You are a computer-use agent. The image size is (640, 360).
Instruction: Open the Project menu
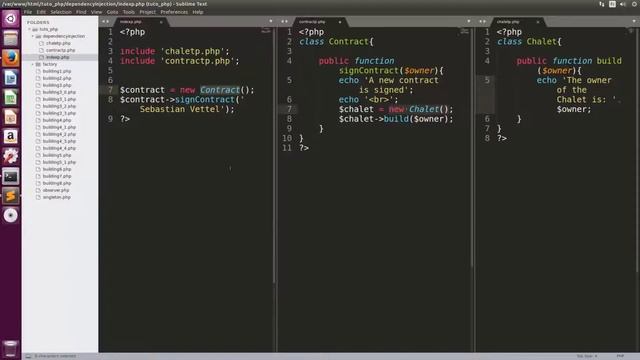point(147,12)
